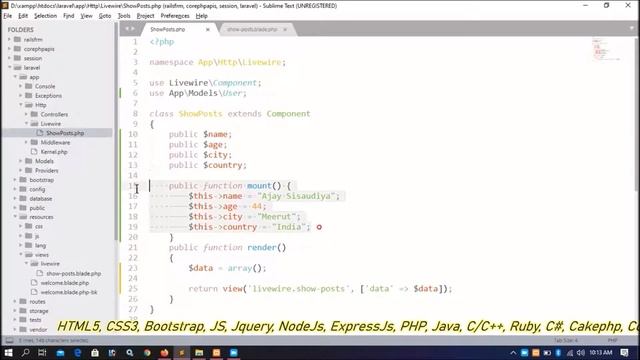Click the minimap code preview
Image resolution: width=640 pixels, height=360 pixels.
[605, 49]
